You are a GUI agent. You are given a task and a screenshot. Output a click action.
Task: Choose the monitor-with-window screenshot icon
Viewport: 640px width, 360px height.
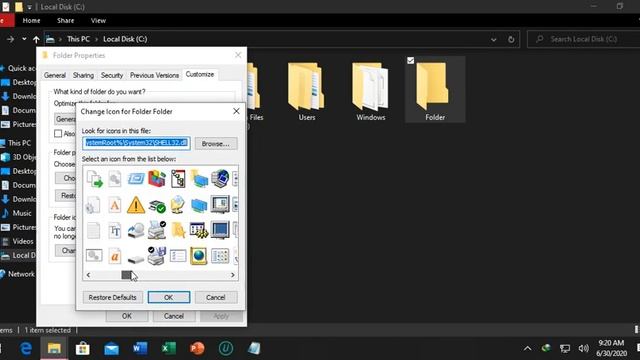pyautogui.click(x=220, y=204)
